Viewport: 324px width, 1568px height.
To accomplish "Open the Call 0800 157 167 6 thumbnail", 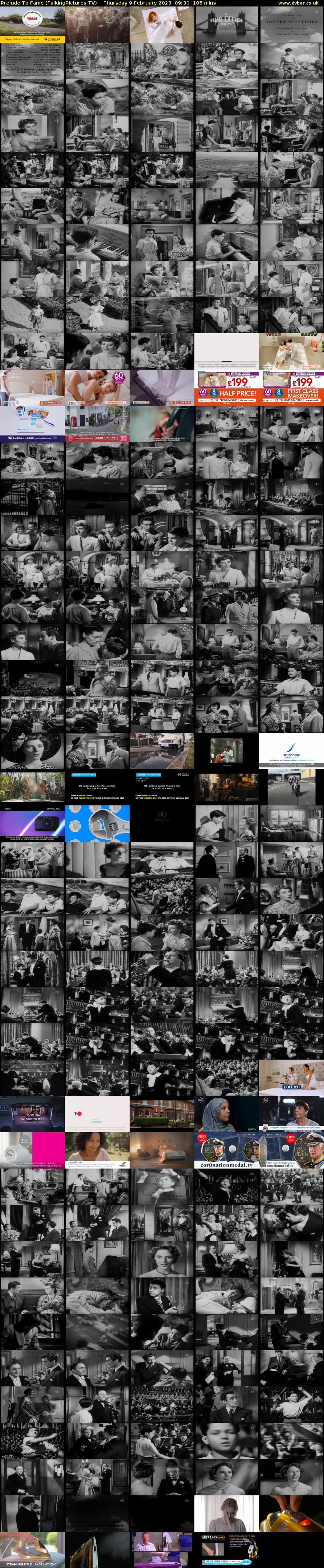I will pos(32,1114).
